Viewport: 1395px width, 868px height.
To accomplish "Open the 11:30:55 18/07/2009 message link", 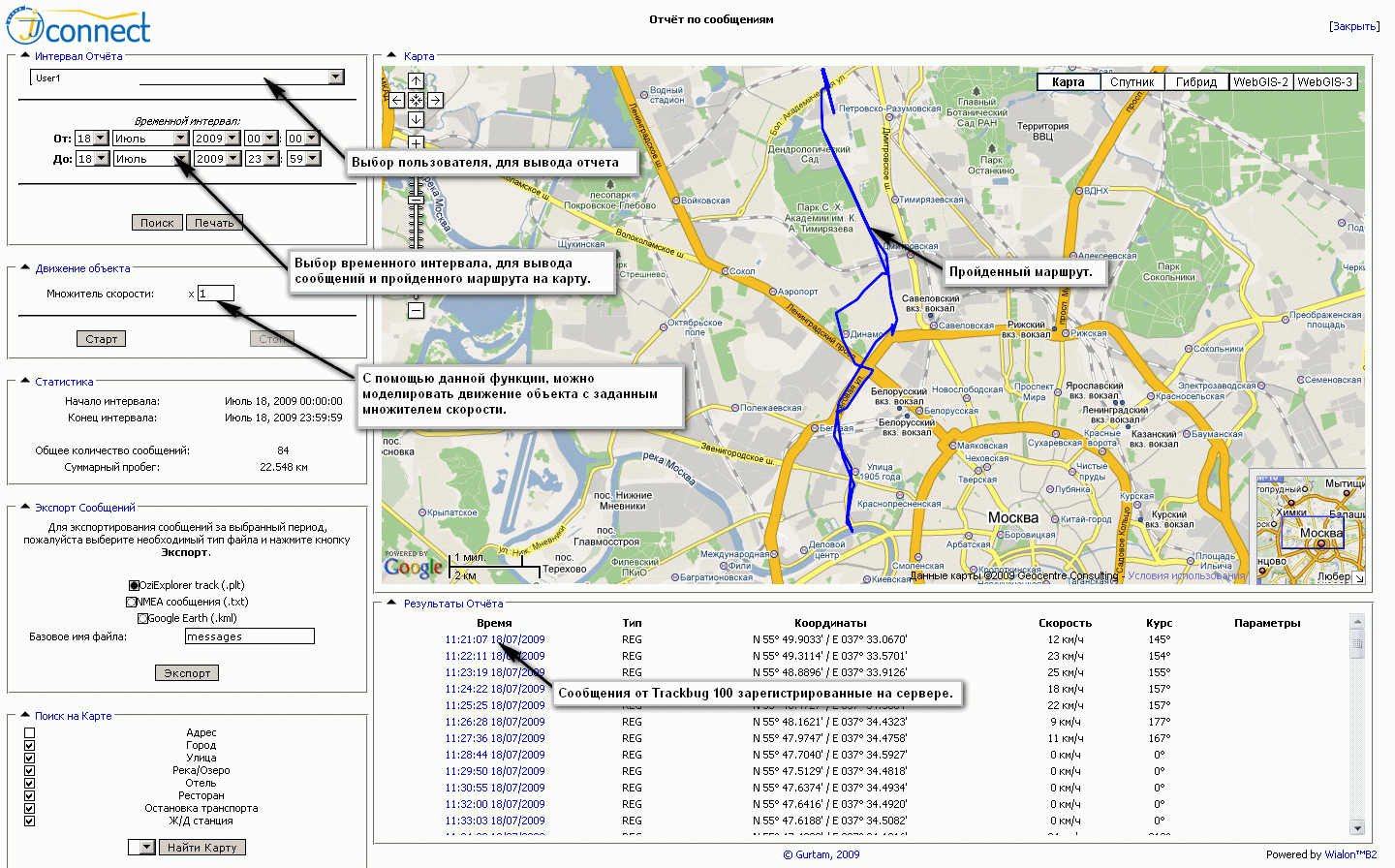I will click(x=495, y=788).
